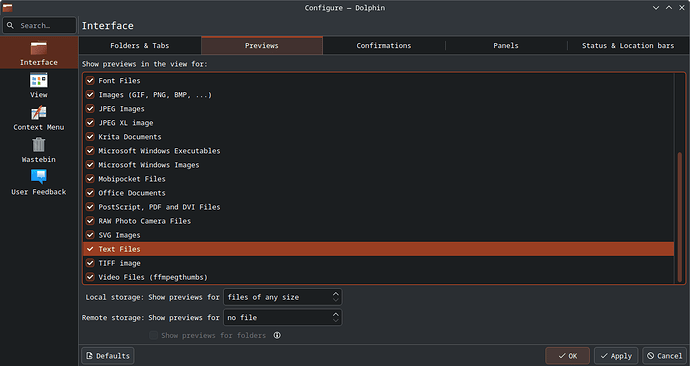Screen dimensions: 690x366
Task: Open the View settings category
Action: [39, 86]
